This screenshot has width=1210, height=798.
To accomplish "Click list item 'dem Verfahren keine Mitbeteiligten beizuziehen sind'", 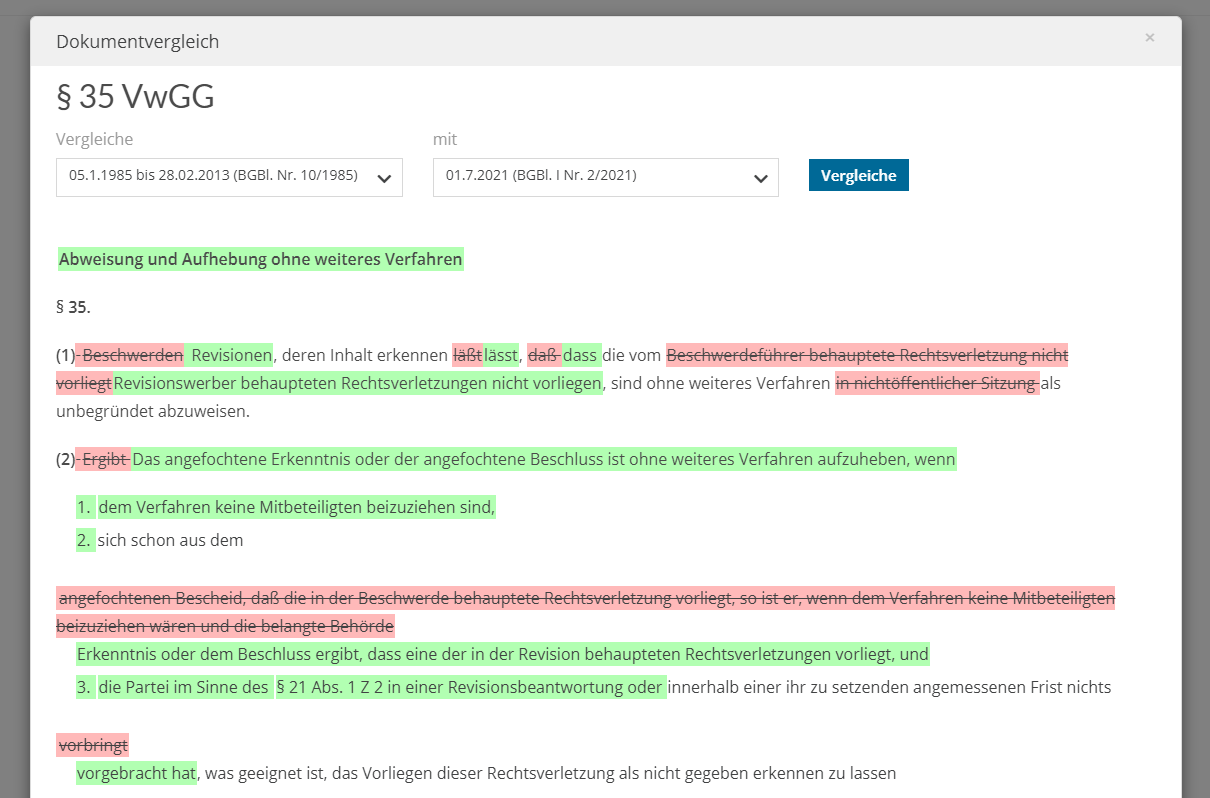I will pyautogui.click(x=296, y=508).
